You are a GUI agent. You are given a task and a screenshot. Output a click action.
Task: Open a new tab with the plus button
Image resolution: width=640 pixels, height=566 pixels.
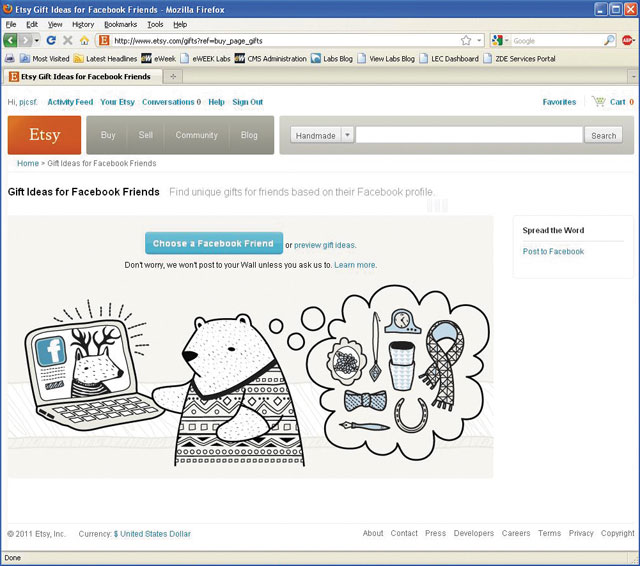point(173,76)
